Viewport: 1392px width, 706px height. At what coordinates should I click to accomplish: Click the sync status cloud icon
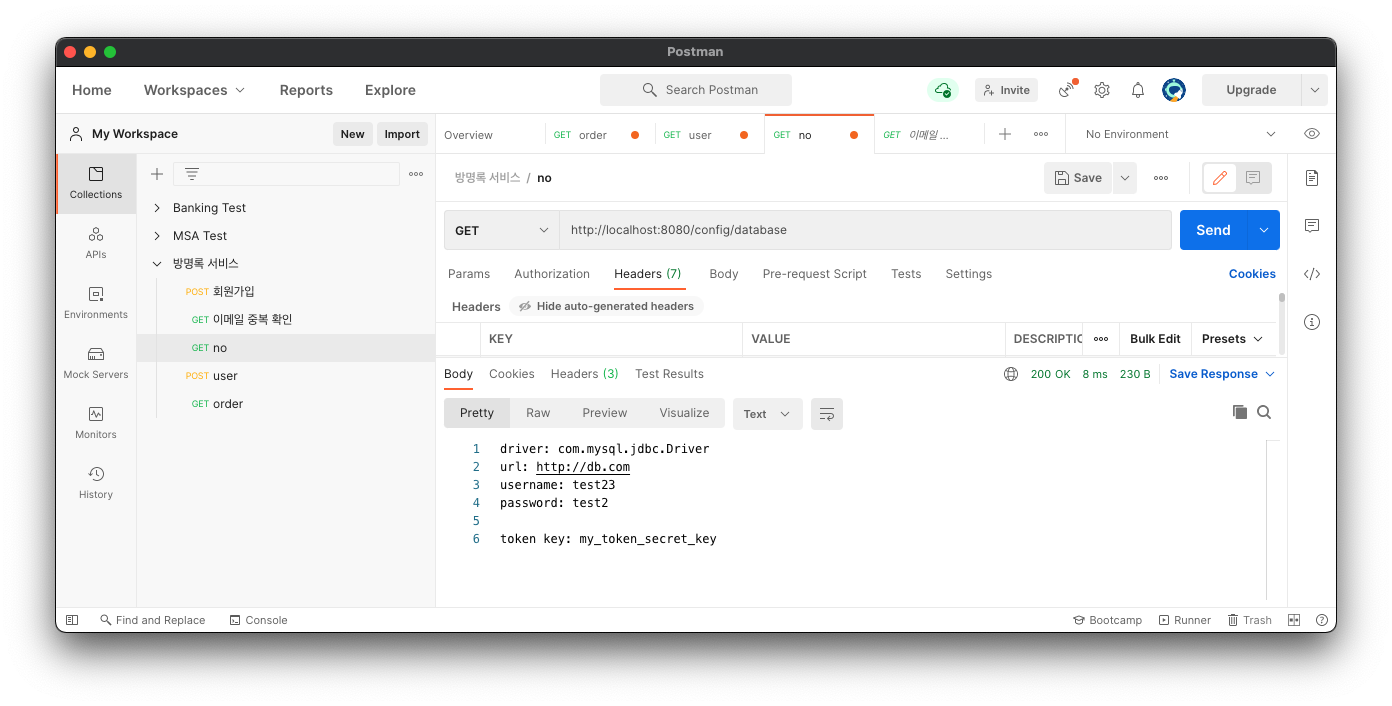click(942, 90)
